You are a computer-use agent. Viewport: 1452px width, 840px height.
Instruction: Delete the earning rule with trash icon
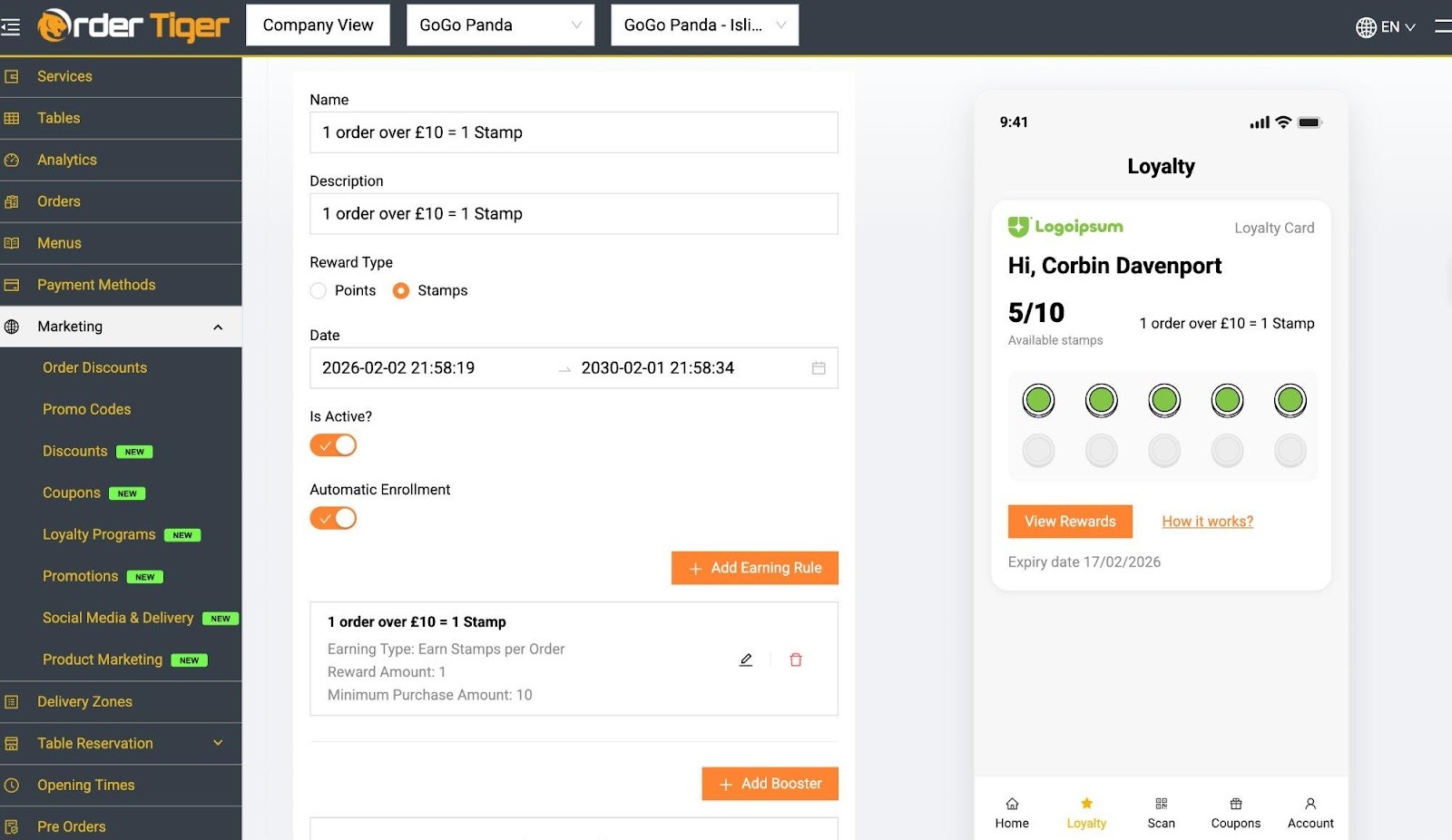796,659
